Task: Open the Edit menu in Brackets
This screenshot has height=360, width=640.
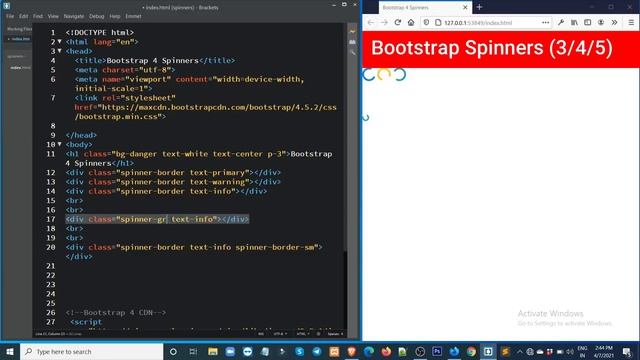Action: click(x=24, y=16)
